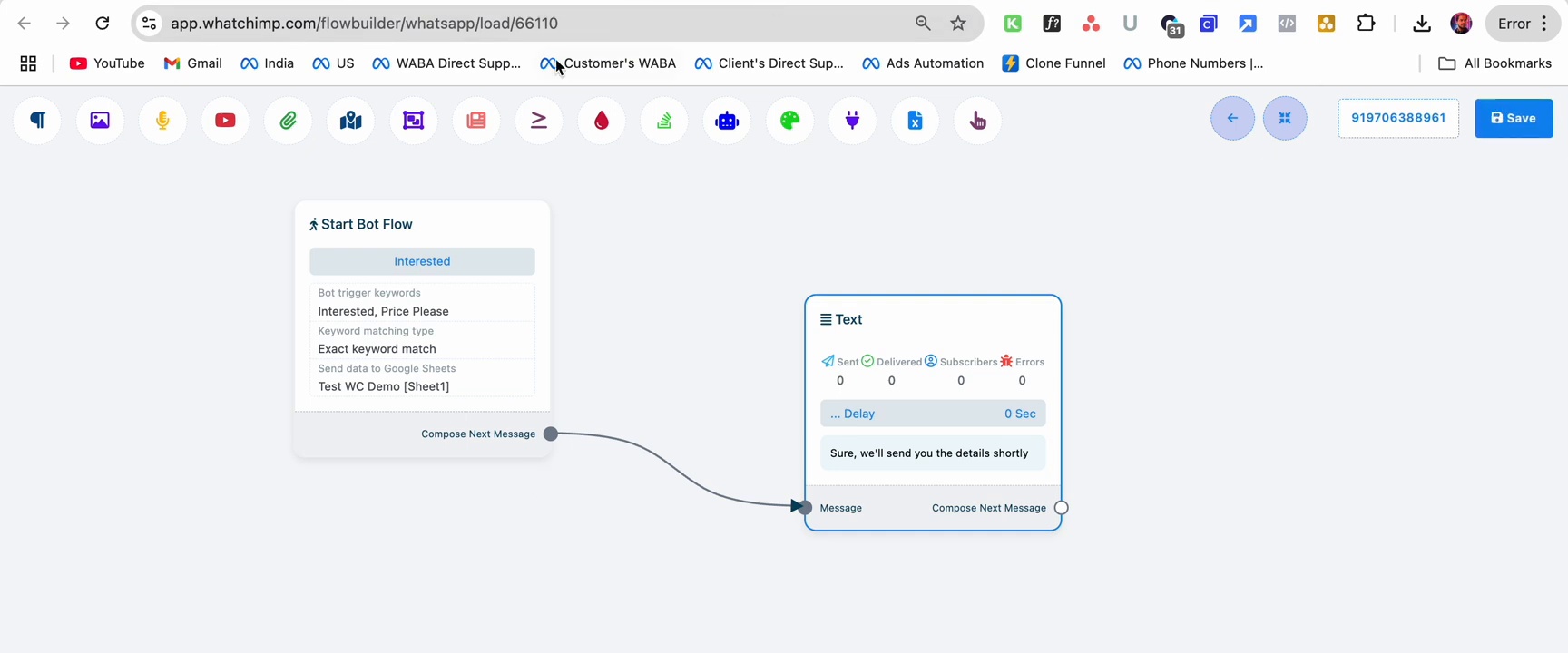Open the All Bookmarks folder
This screenshot has width=1568, height=653.
coord(1495,63)
